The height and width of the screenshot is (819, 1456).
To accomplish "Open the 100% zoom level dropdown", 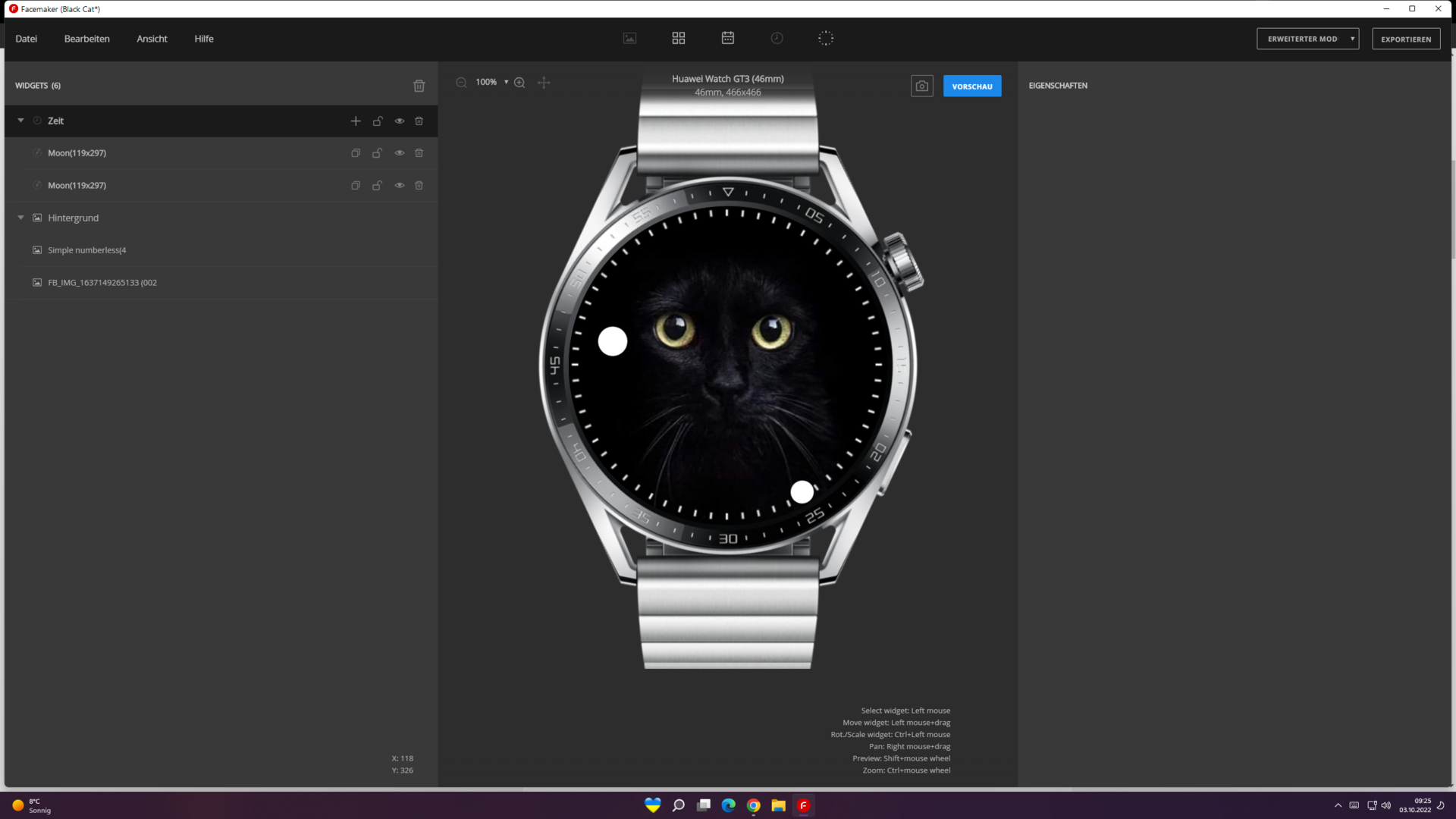I will (506, 82).
